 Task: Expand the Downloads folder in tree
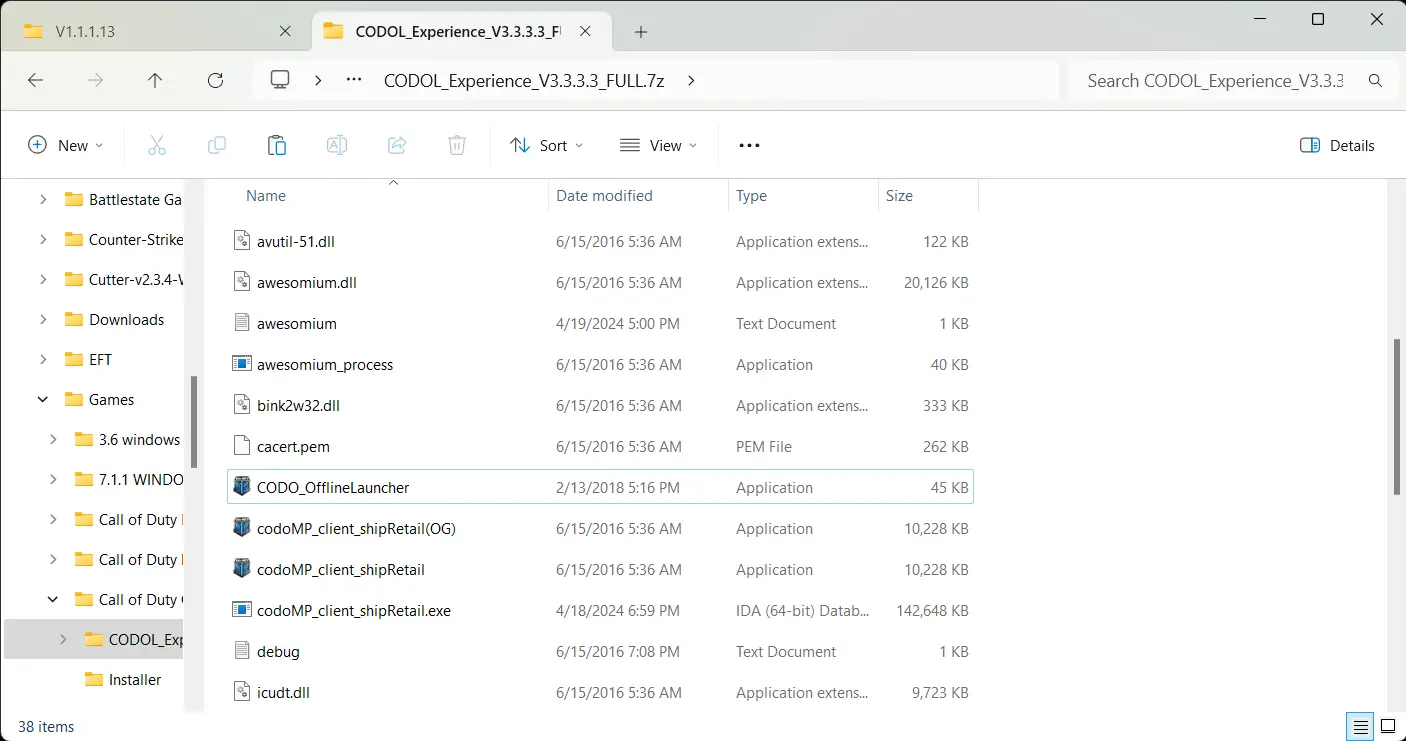point(43,319)
